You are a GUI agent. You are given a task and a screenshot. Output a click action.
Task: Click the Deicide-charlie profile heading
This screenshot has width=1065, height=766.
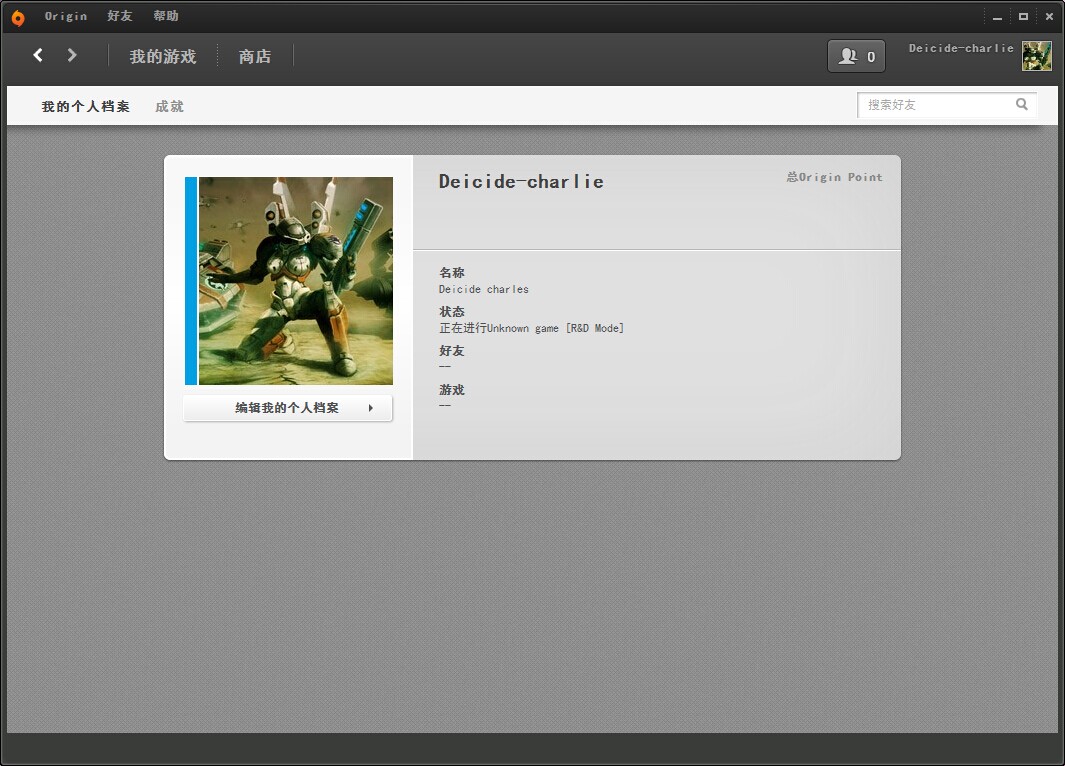pyautogui.click(x=521, y=182)
